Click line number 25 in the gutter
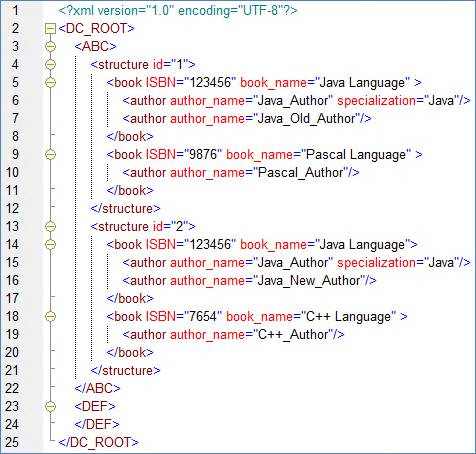476x454 pixels. click(x=13, y=442)
